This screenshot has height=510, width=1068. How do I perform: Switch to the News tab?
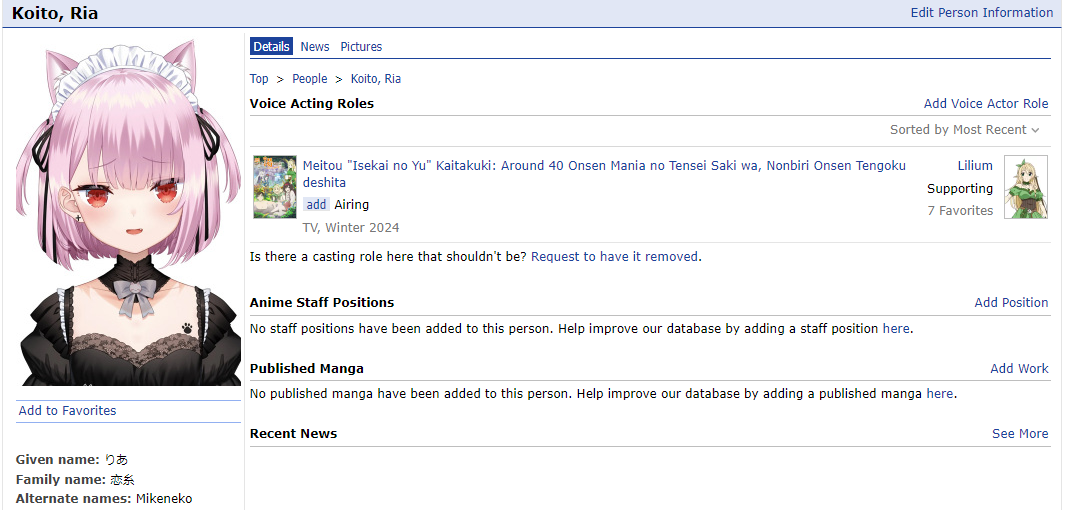click(315, 47)
